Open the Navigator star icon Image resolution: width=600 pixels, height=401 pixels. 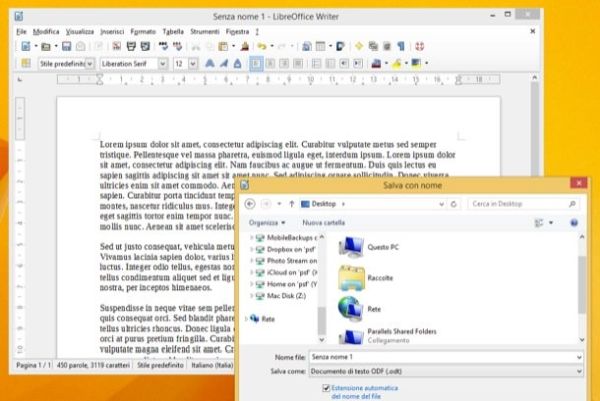pos(359,46)
